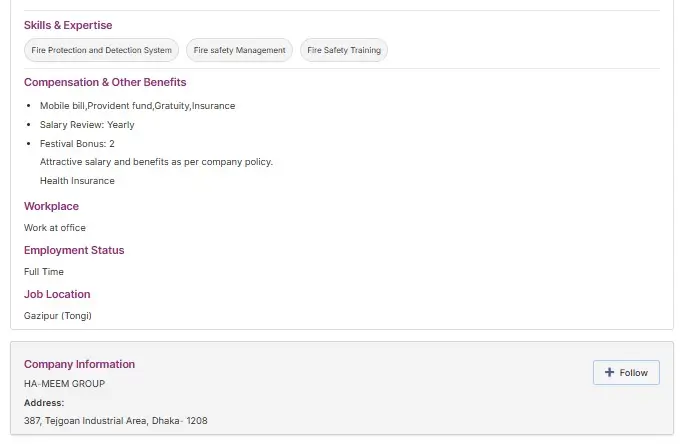Click the Work at office text

click(x=55, y=228)
